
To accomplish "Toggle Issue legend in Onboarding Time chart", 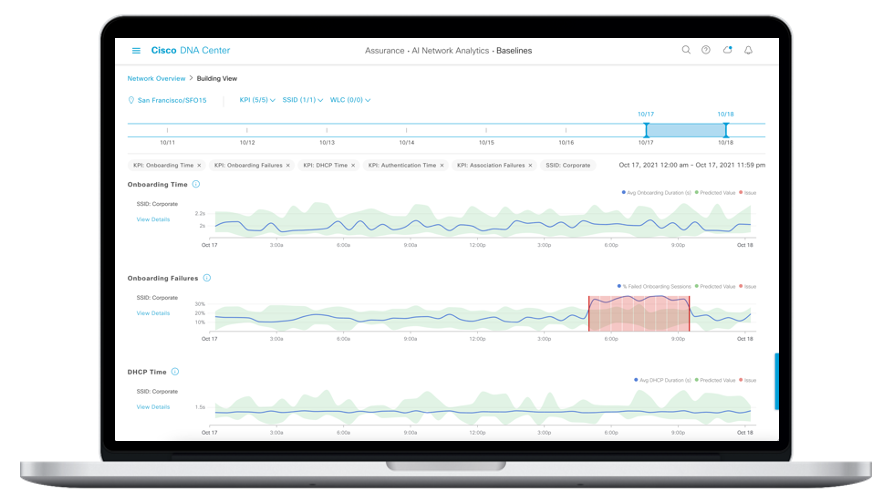I will click(x=747, y=192).
